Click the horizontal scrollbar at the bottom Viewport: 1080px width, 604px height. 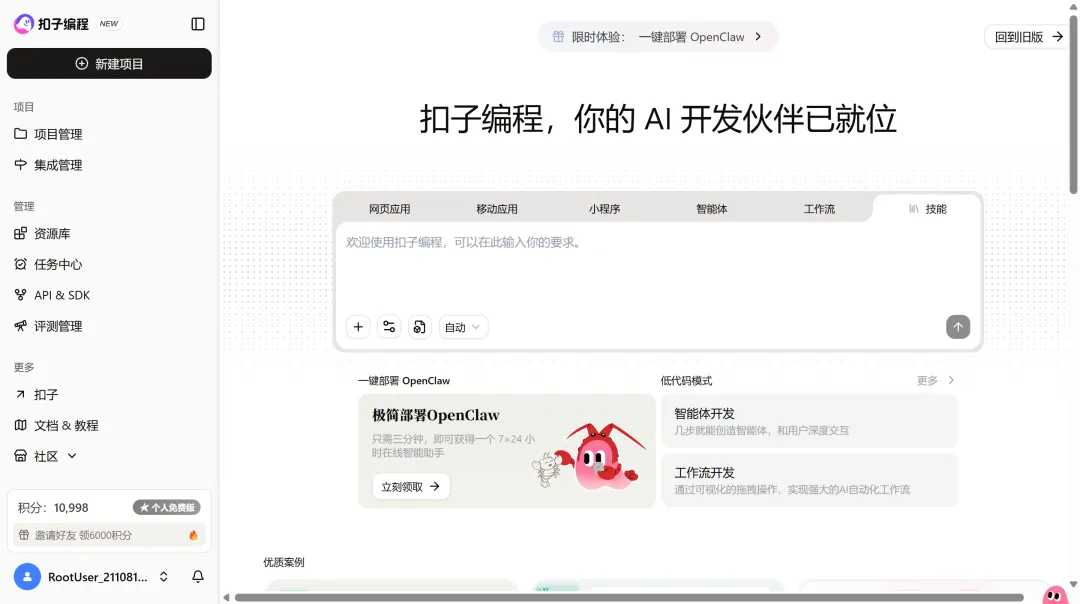pyautogui.click(x=629, y=597)
